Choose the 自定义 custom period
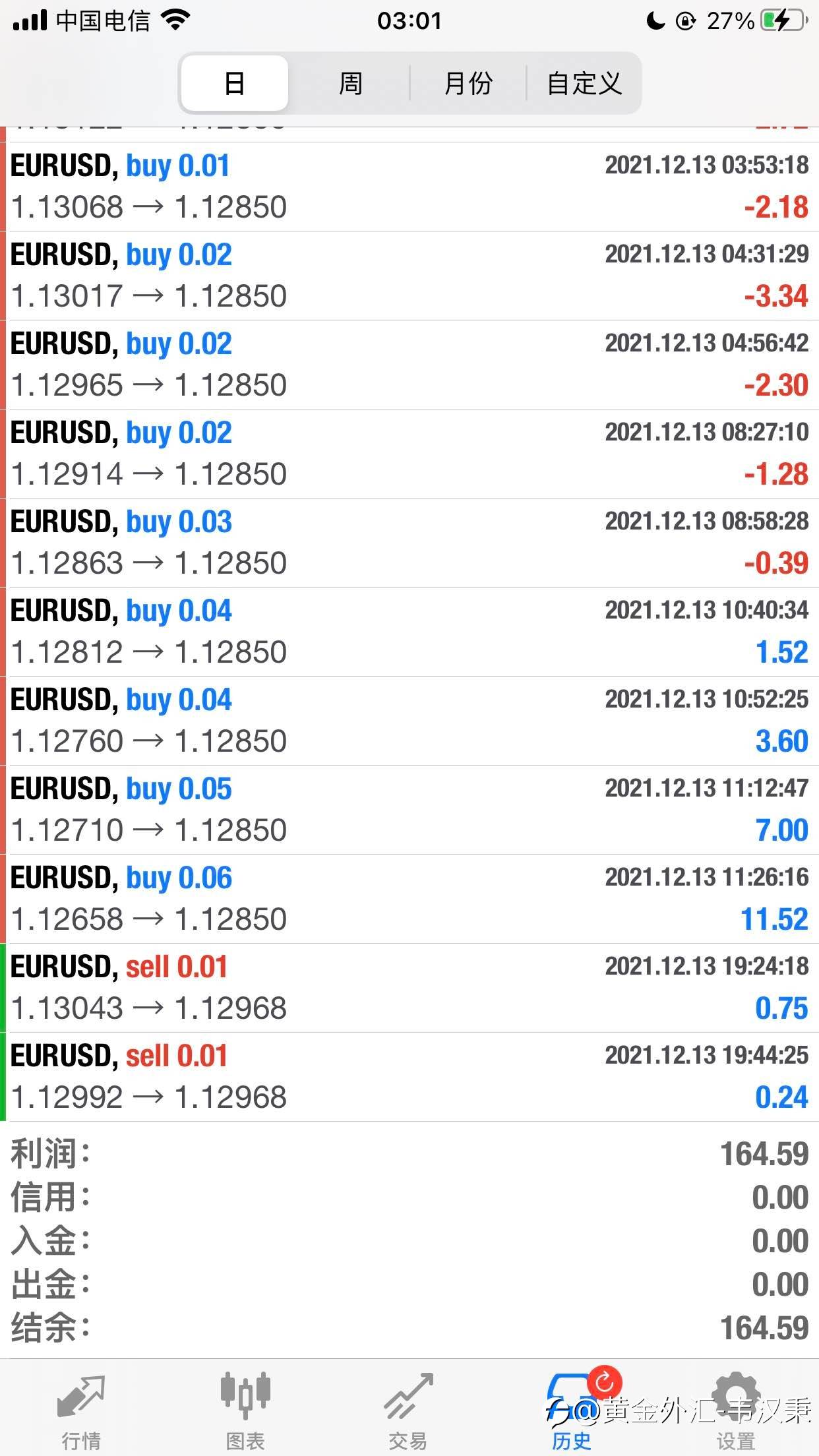The image size is (819, 1456). click(584, 83)
